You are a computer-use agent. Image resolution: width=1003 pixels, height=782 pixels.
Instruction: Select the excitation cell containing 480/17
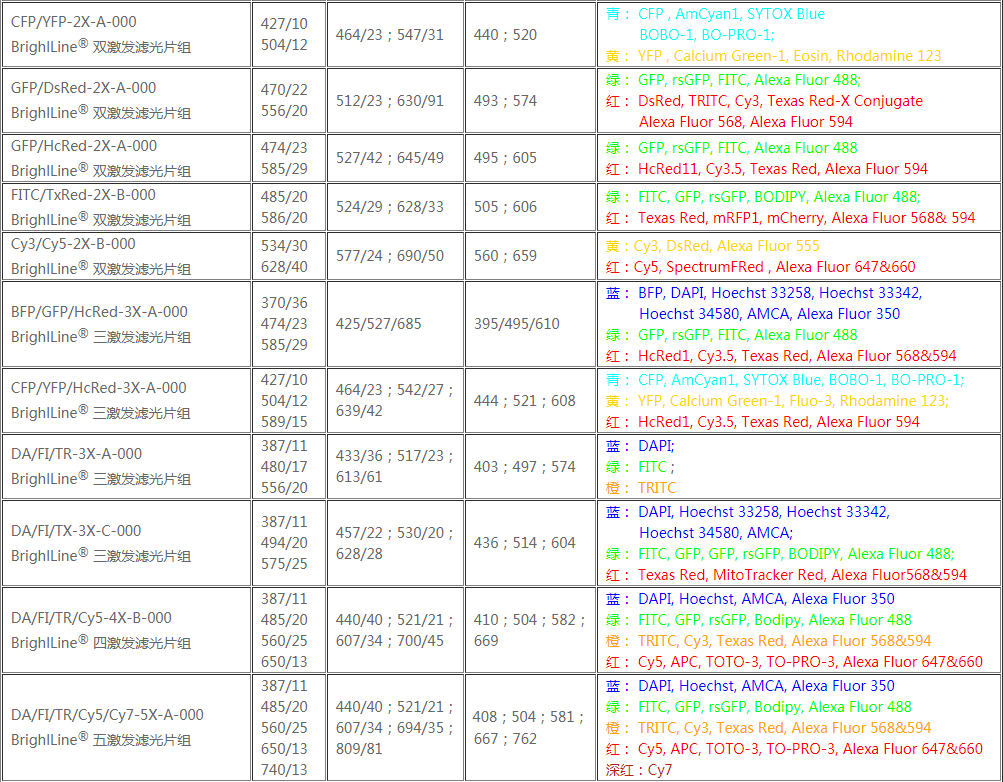[289, 467]
